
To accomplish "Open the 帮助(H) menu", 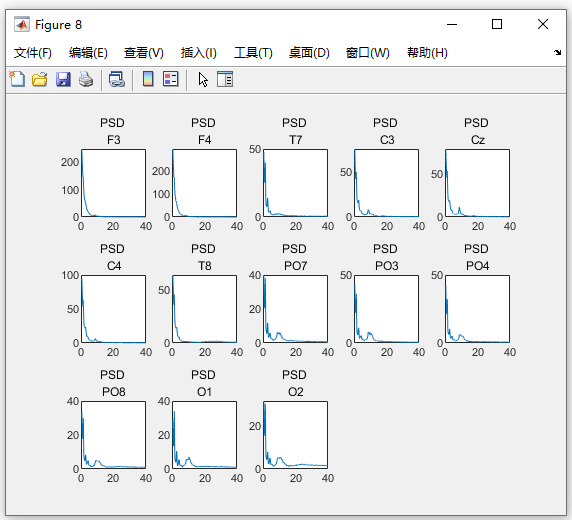I will (427, 53).
